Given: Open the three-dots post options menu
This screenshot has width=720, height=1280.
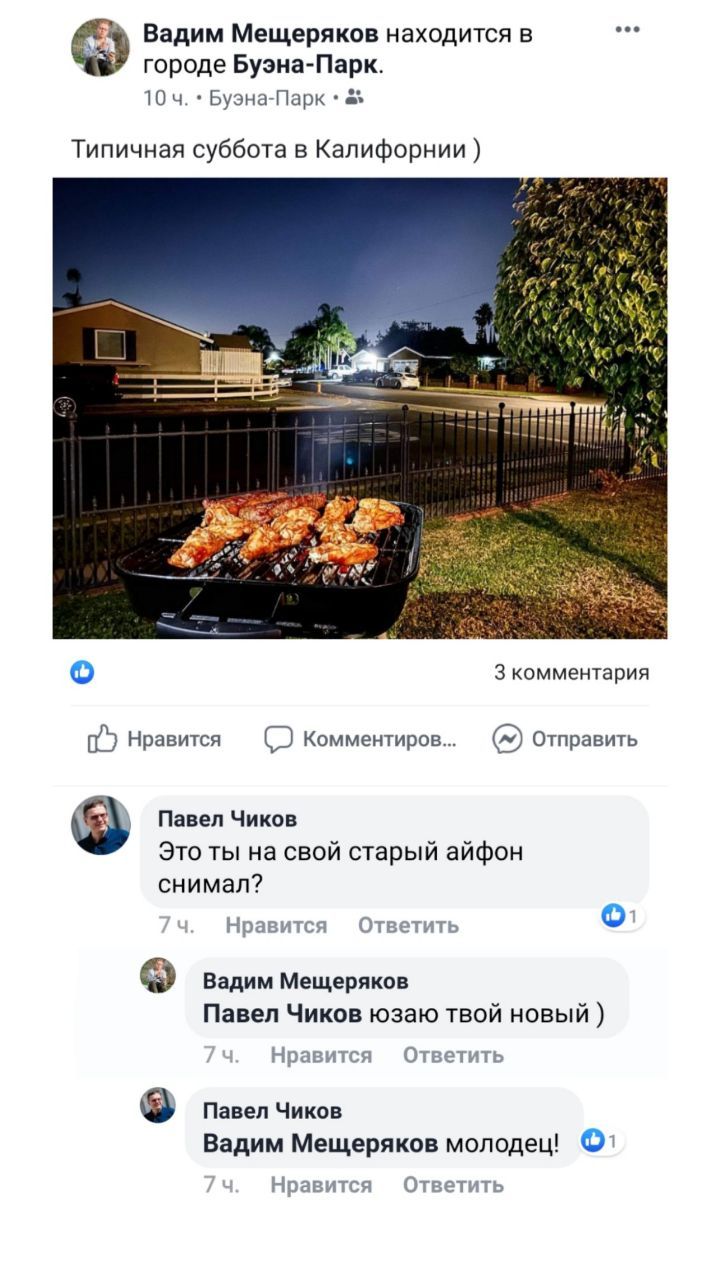Looking at the screenshot, I should point(627,30).
